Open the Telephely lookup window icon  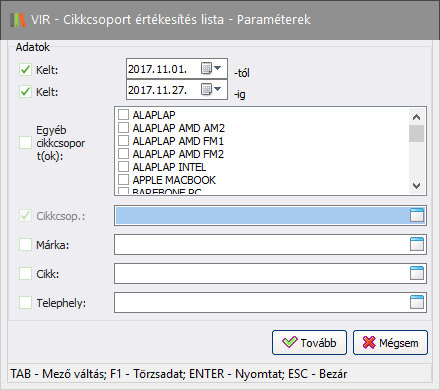(x=417, y=302)
